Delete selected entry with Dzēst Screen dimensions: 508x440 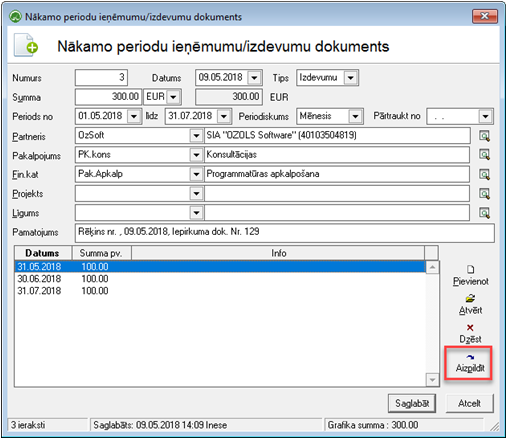click(470, 334)
